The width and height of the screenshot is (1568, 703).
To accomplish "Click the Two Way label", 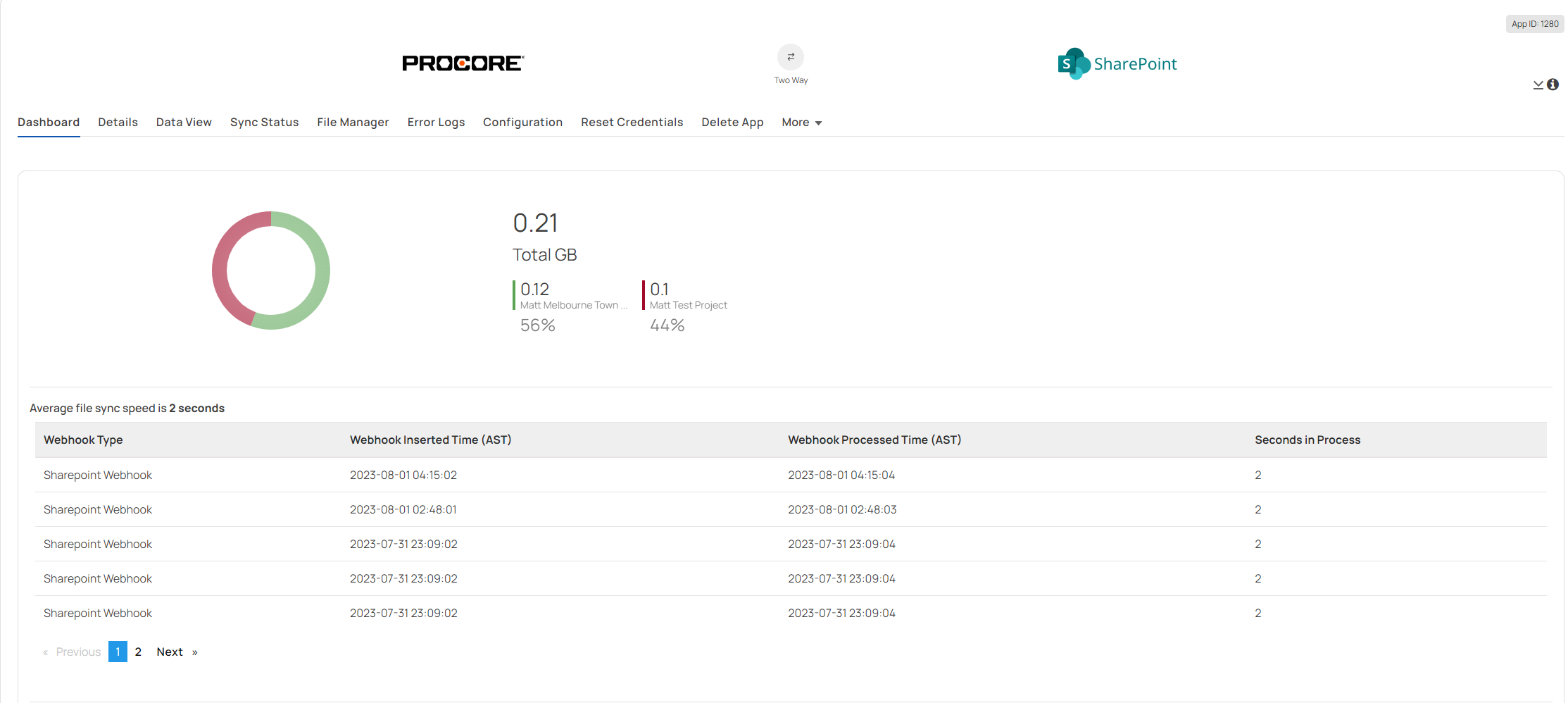I will pos(791,80).
